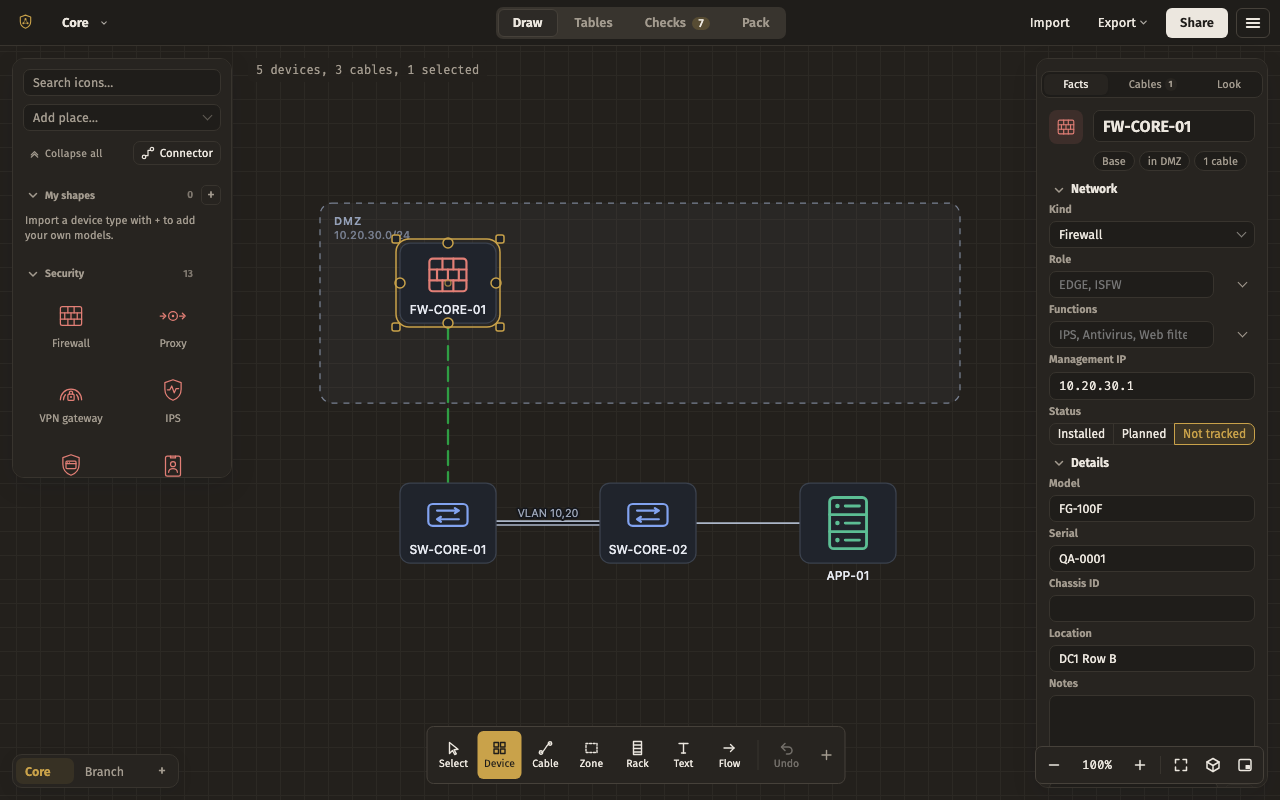Viewport: 1280px width, 800px height.
Task: Set status to Not tracked
Action: point(1214,434)
